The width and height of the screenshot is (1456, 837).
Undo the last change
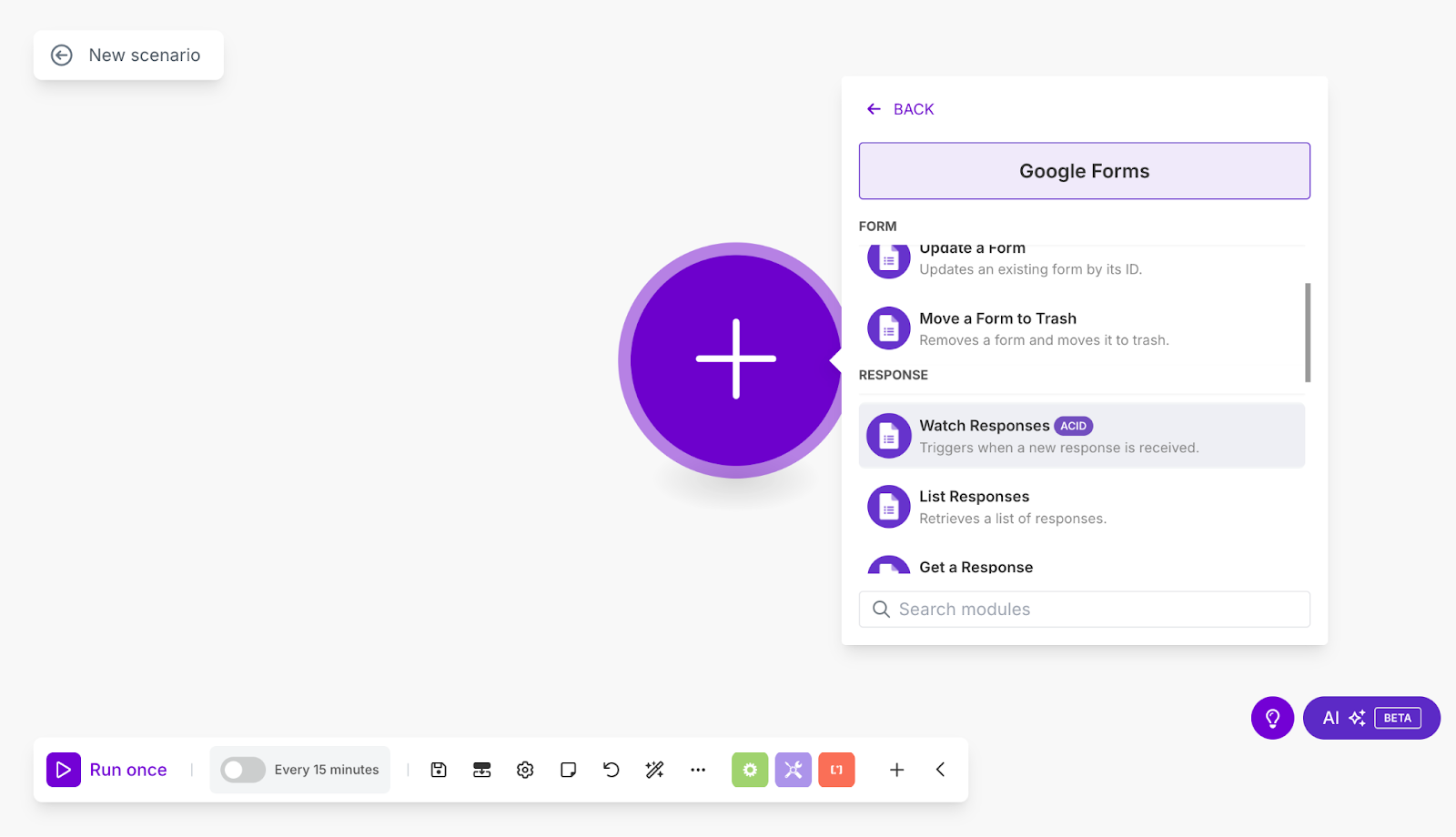point(611,770)
